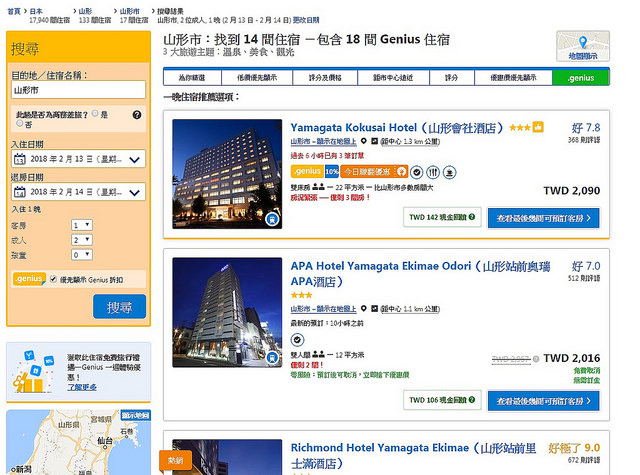This screenshot has height=475, width=640.
Task: Click the blue 10% discount badge
Action: point(332,171)
